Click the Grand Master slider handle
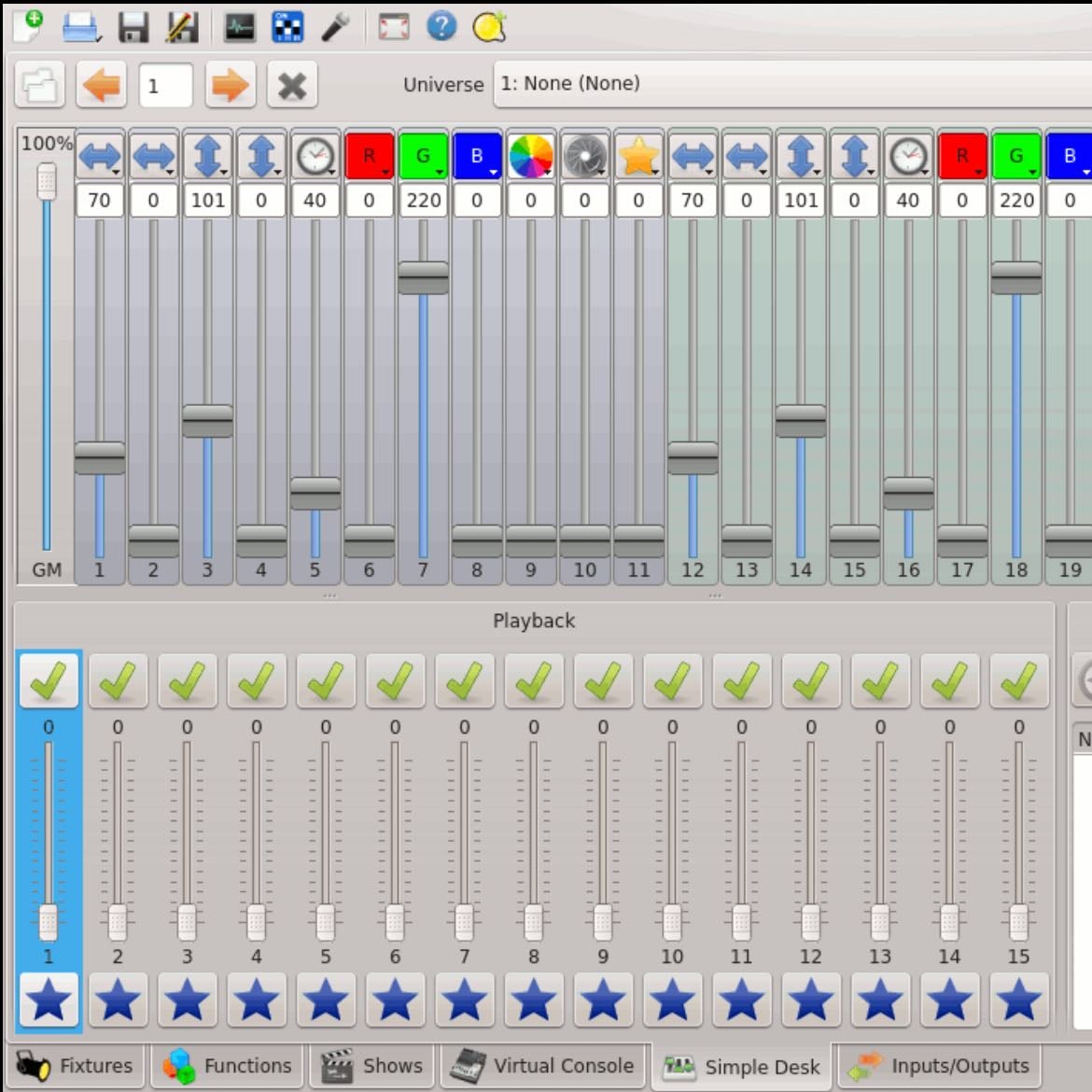This screenshot has width=1092, height=1092. tap(47, 181)
